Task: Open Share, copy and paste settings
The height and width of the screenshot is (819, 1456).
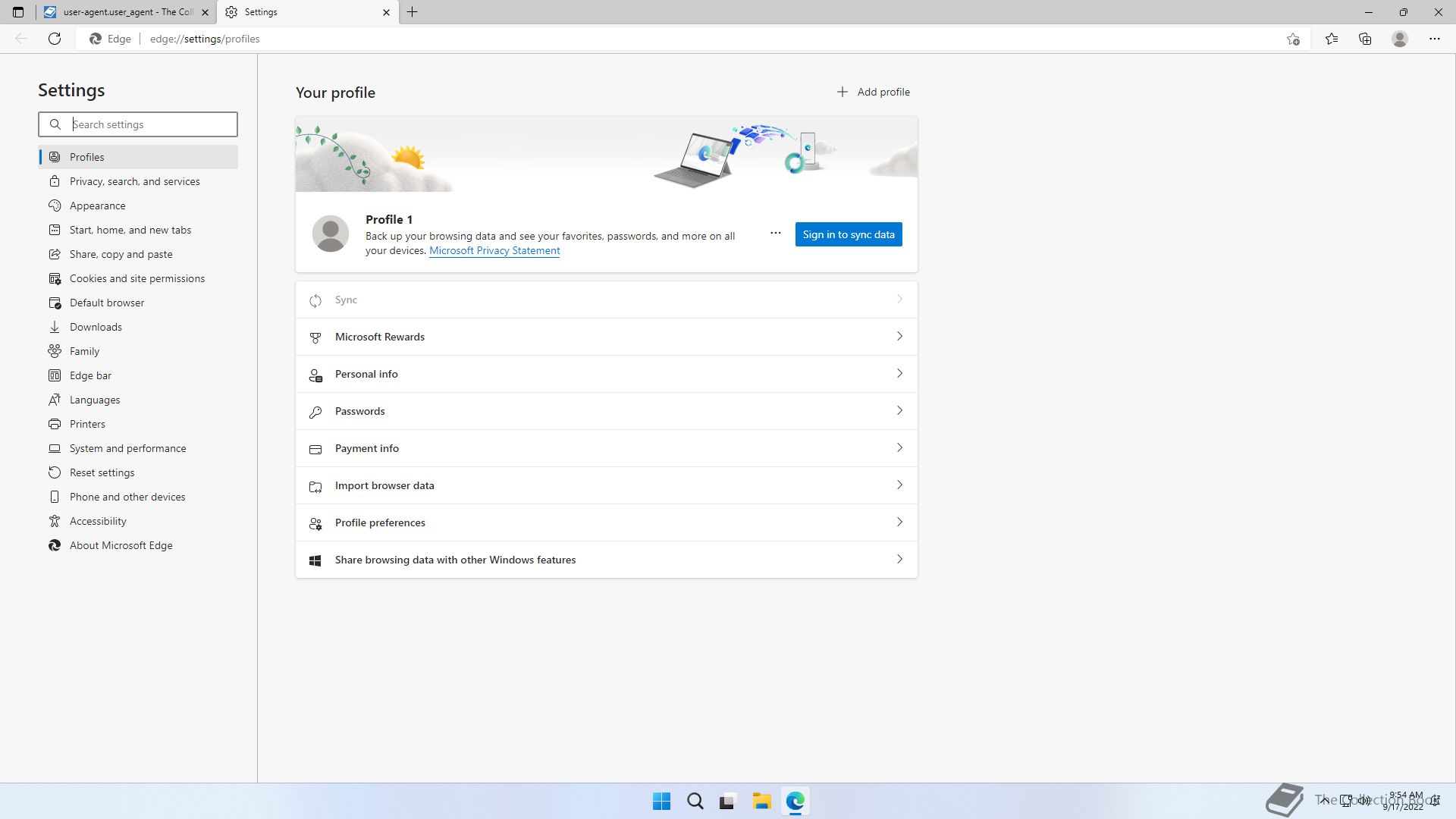Action: (x=138, y=254)
